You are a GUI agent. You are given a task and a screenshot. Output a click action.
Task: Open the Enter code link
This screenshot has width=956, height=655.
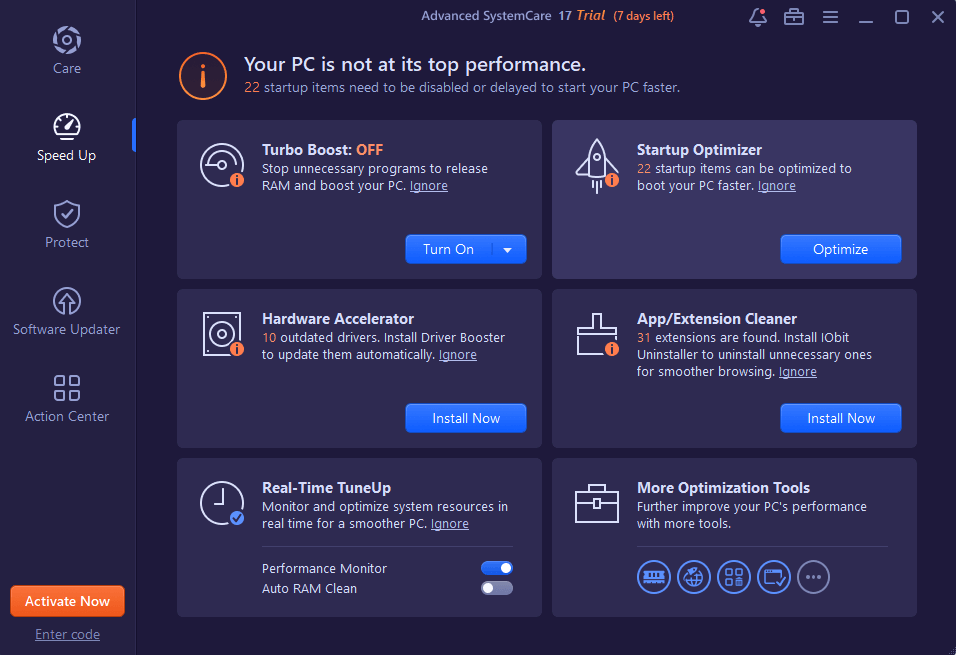coord(68,634)
